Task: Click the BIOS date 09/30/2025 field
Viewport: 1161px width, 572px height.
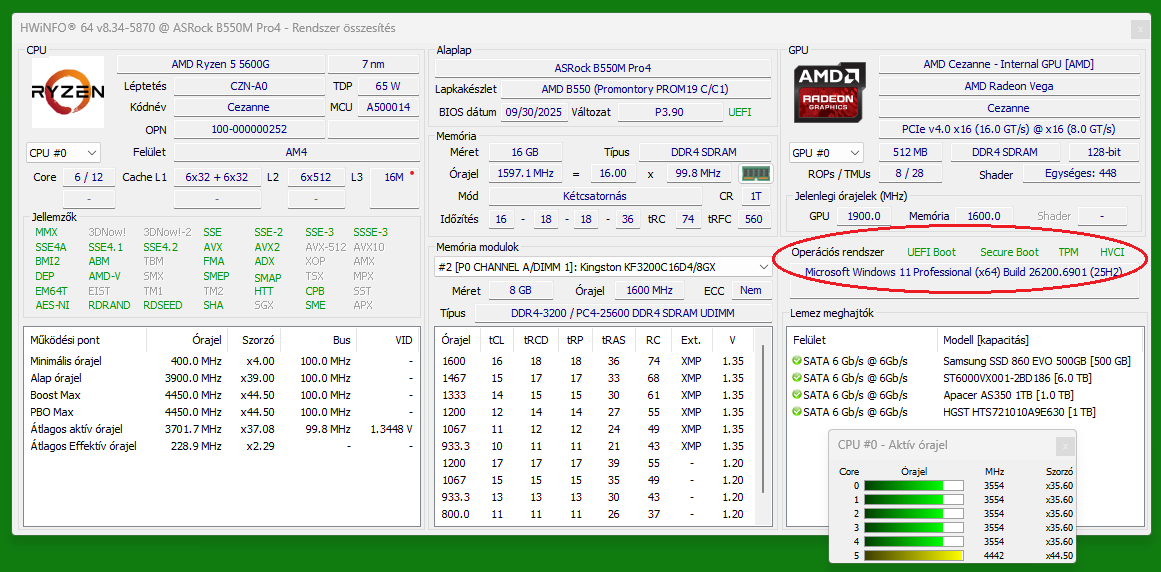Action: click(x=535, y=112)
